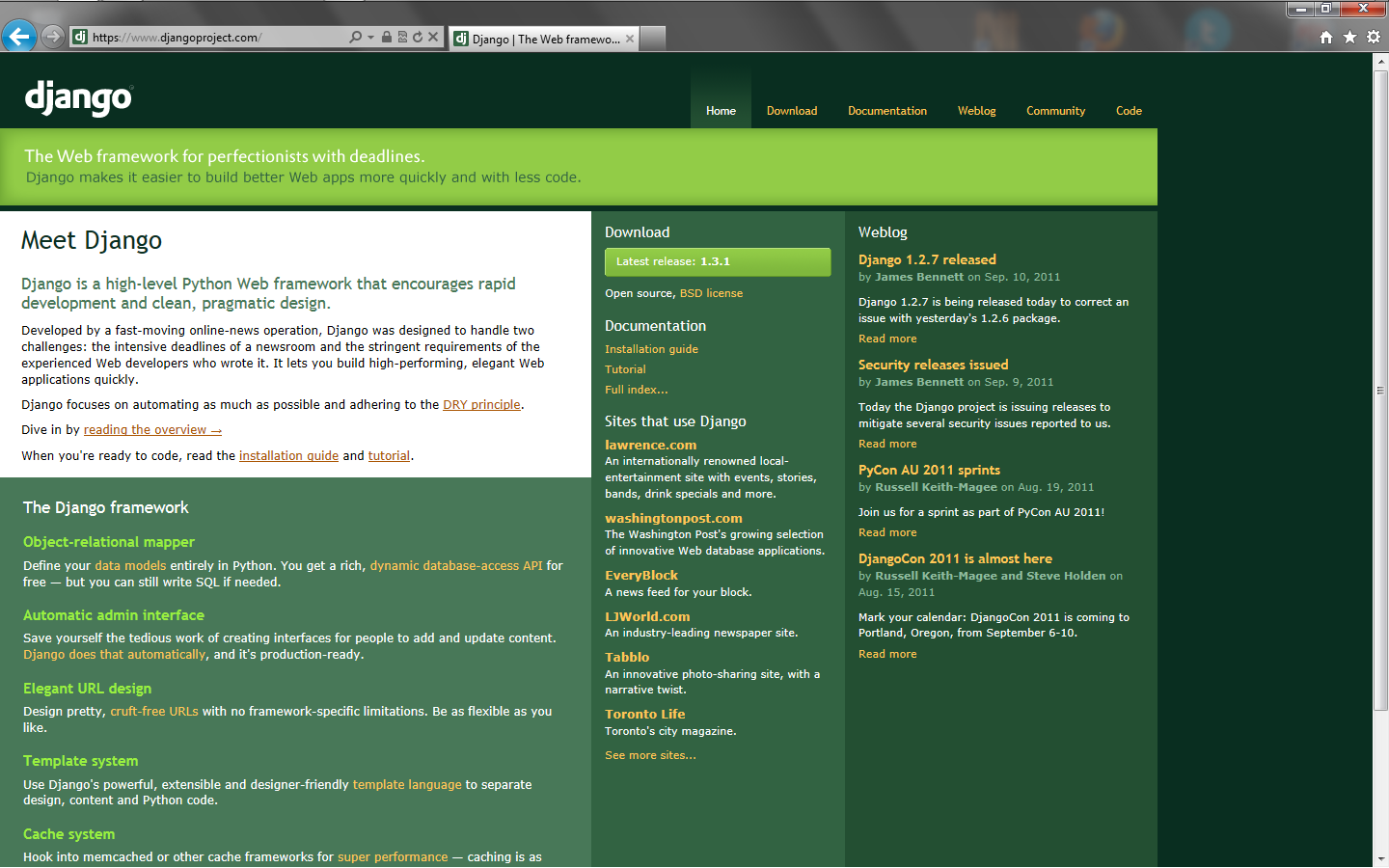Open the Code navigation item

[x=1129, y=111]
